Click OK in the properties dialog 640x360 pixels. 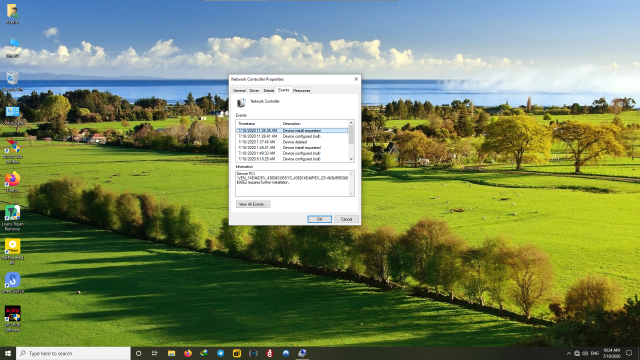point(320,219)
